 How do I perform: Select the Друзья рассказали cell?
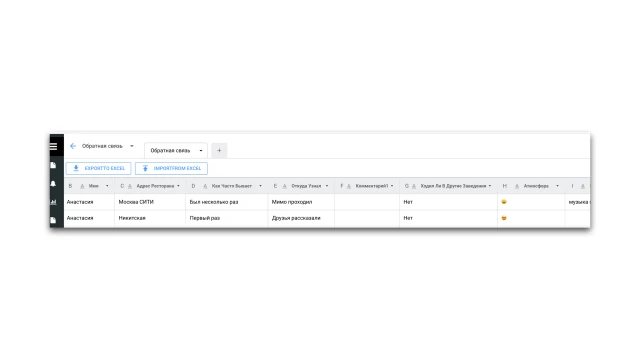301,218
